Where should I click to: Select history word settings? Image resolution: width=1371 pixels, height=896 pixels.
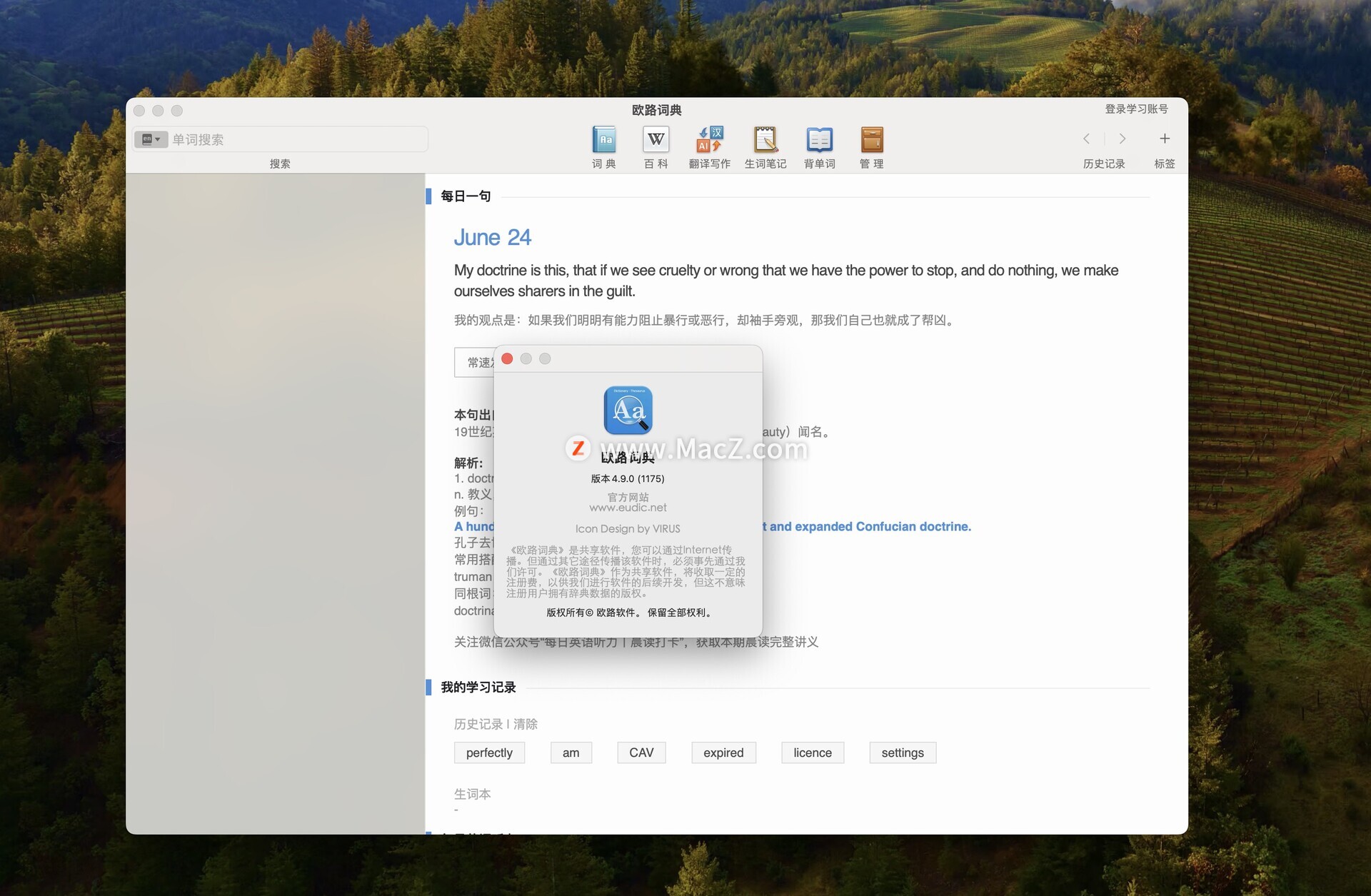(x=903, y=752)
